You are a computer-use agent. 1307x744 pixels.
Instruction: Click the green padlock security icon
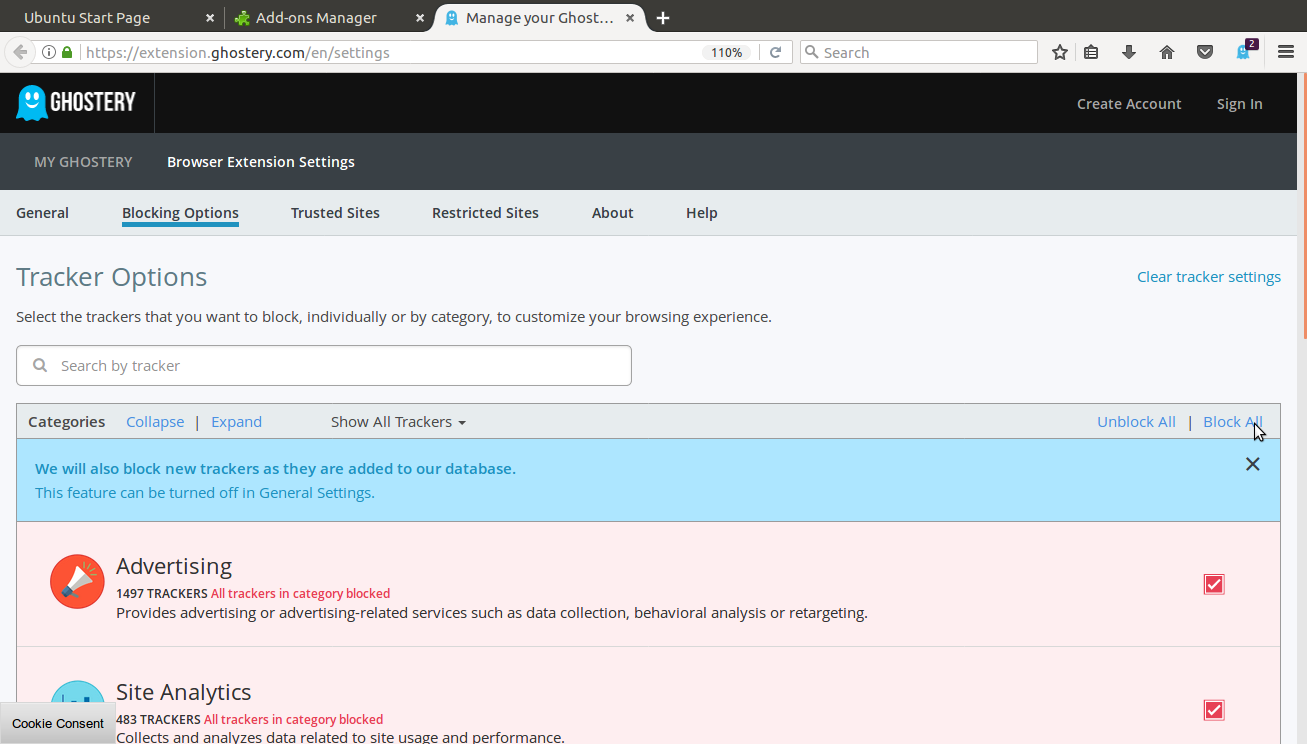(x=67, y=52)
